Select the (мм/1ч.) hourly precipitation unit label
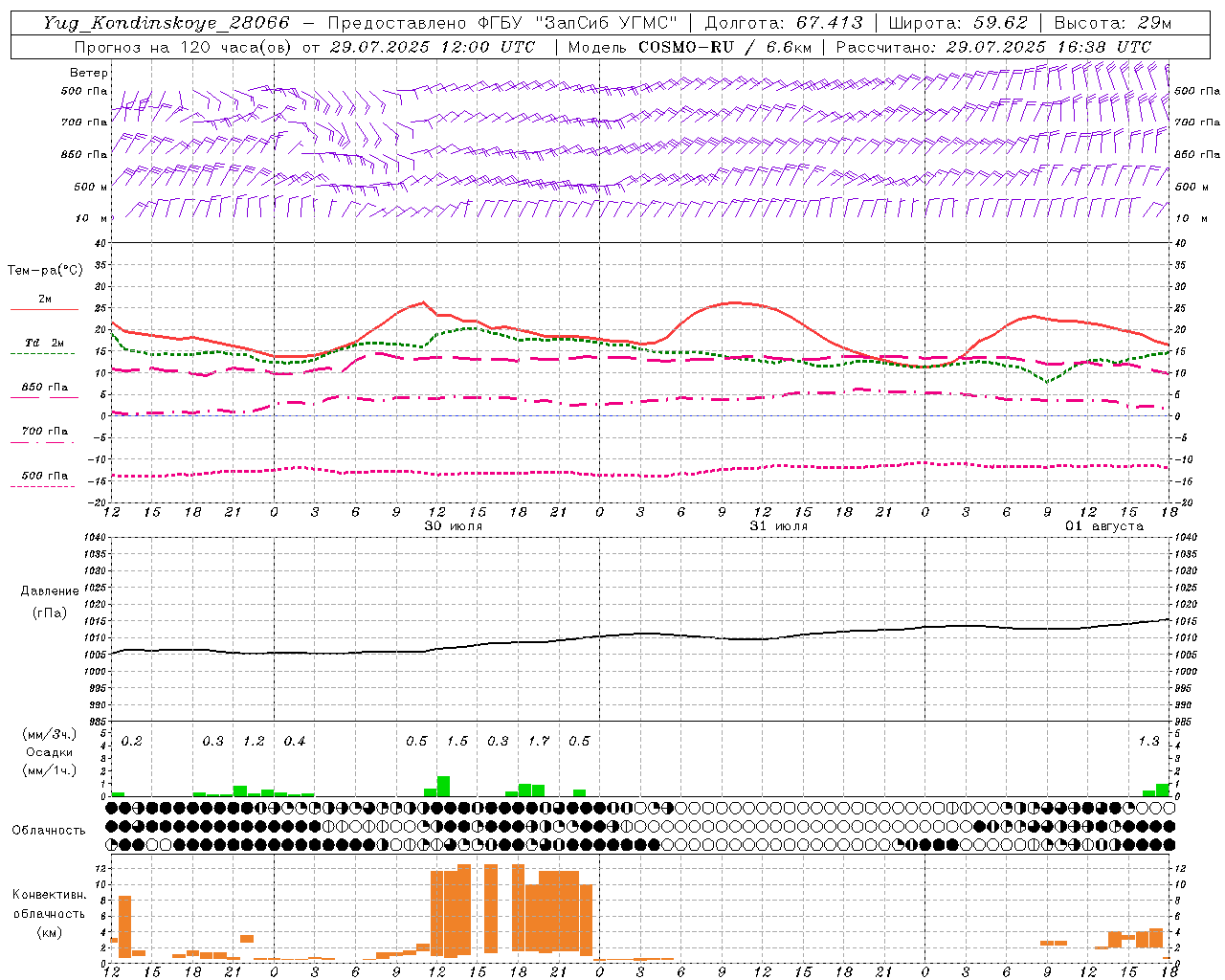This screenshot has width=1225, height=980. [49, 770]
